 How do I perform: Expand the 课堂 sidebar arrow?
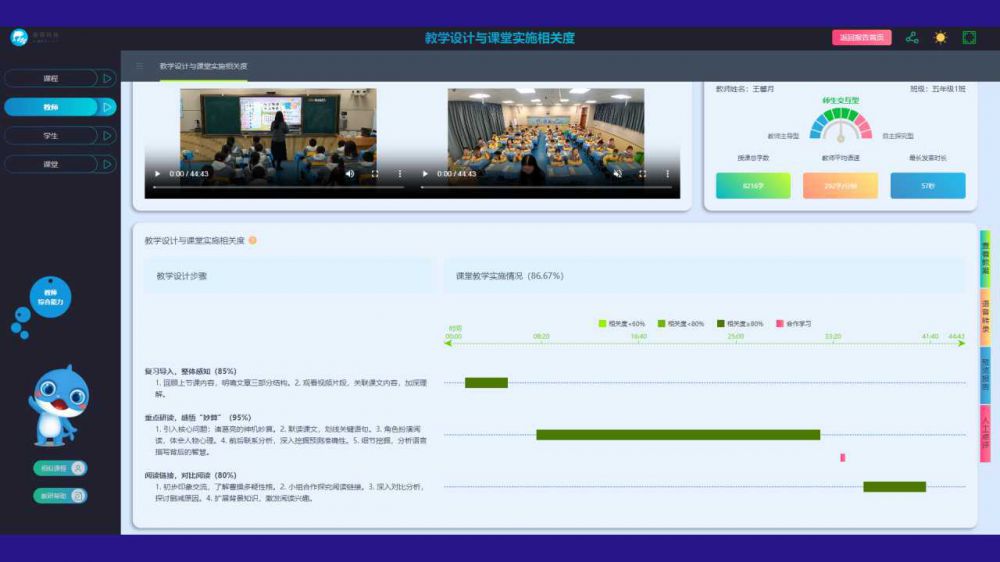tap(107, 164)
